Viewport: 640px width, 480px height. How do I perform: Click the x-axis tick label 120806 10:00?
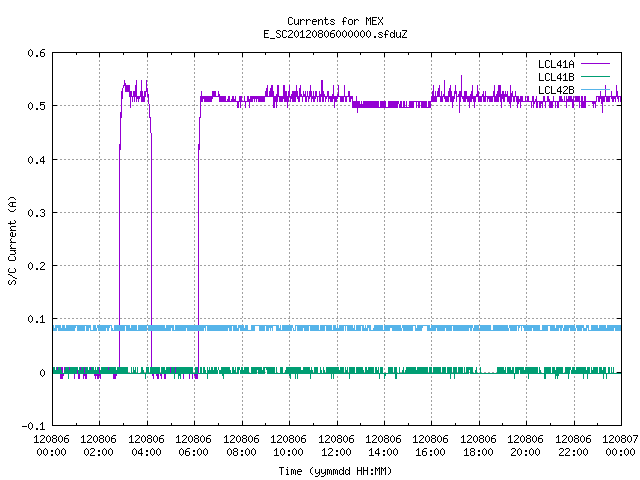click(x=288, y=446)
